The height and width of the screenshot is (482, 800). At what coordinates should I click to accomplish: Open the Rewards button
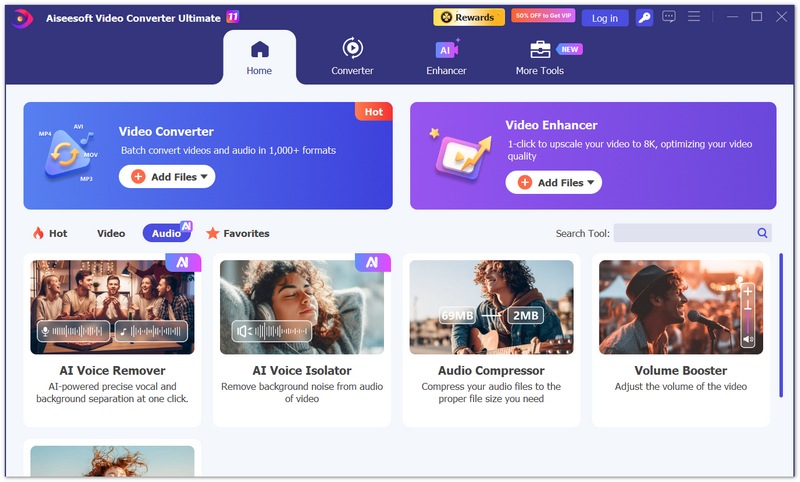click(469, 17)
